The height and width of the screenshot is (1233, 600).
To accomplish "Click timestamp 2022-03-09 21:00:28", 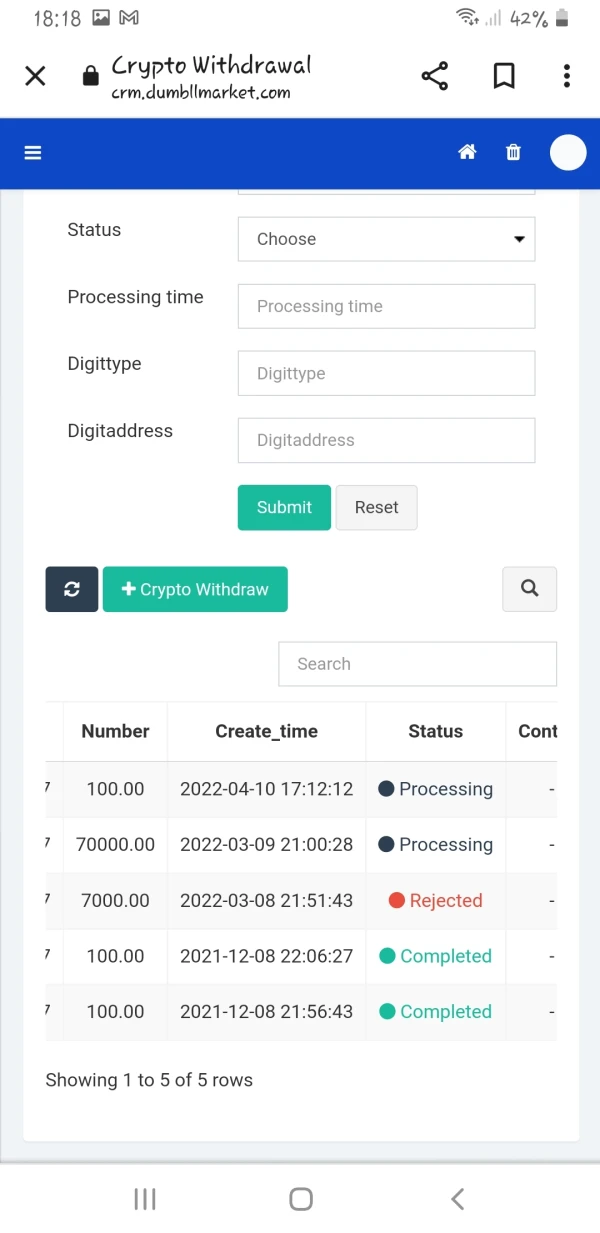I will click(x=266, y=845).
